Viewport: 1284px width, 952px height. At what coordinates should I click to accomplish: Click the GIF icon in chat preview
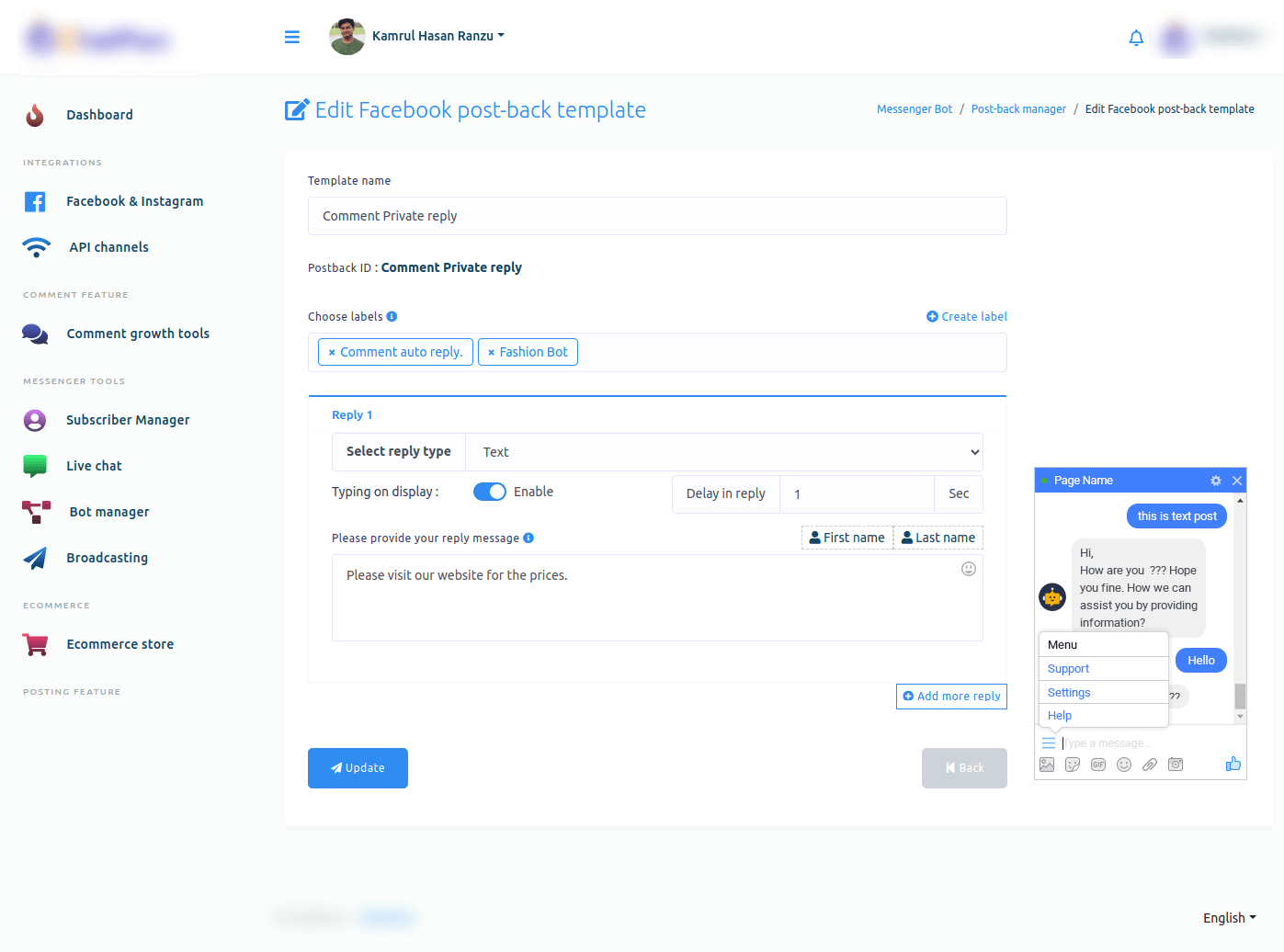coord(1098,765)
